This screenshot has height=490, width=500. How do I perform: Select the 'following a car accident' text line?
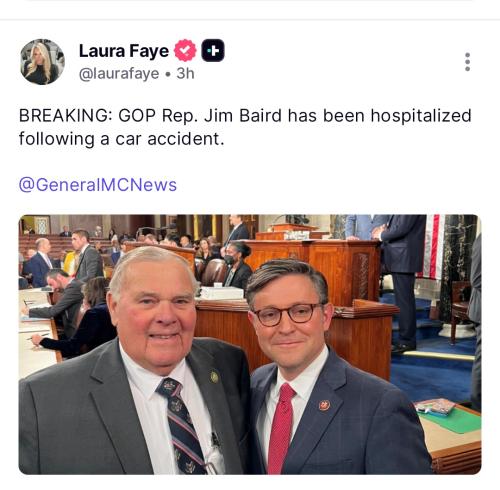pyautogui.click(x=121, y=139)
